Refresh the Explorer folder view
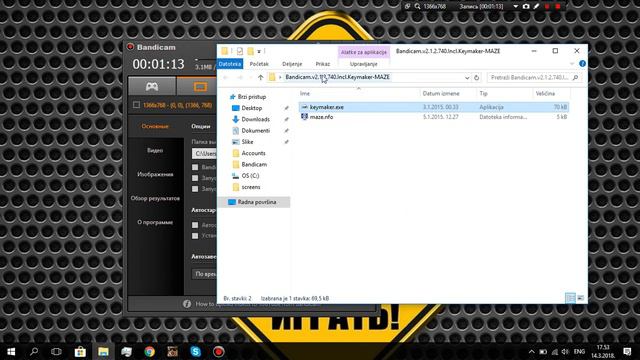Viewport: 640px width, 360px height. [x=476, y=77]
